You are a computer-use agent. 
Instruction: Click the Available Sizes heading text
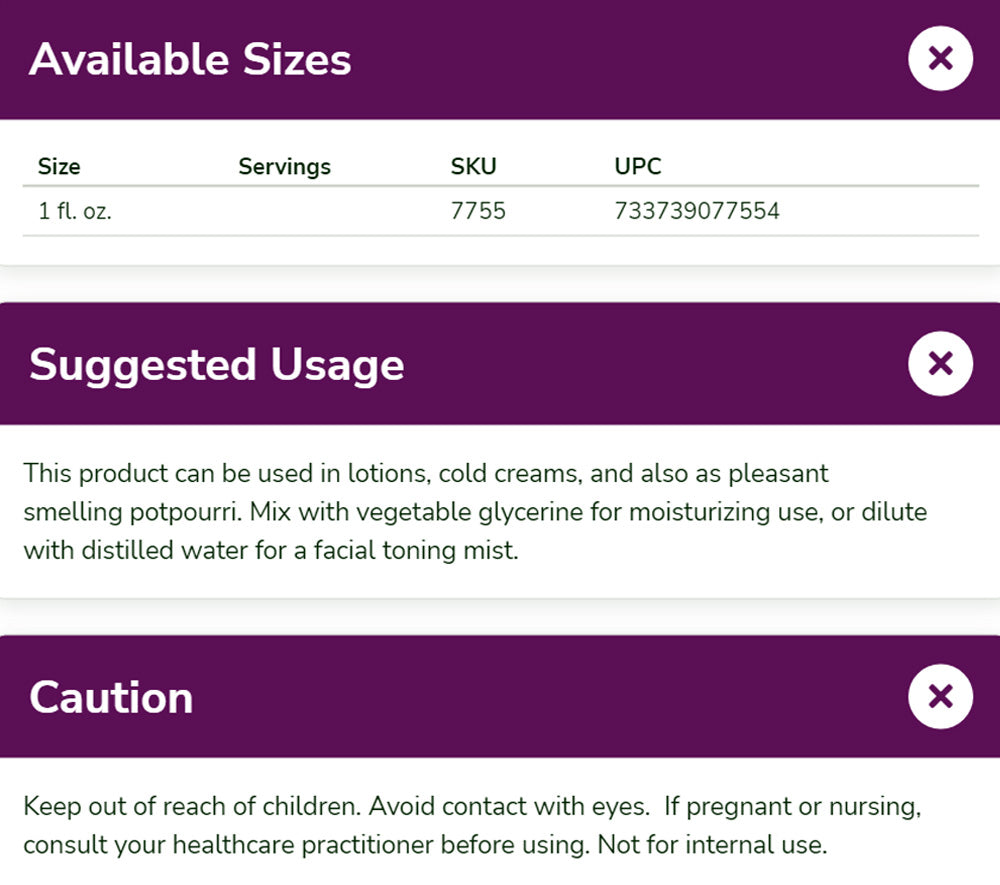tap(190, 60)
